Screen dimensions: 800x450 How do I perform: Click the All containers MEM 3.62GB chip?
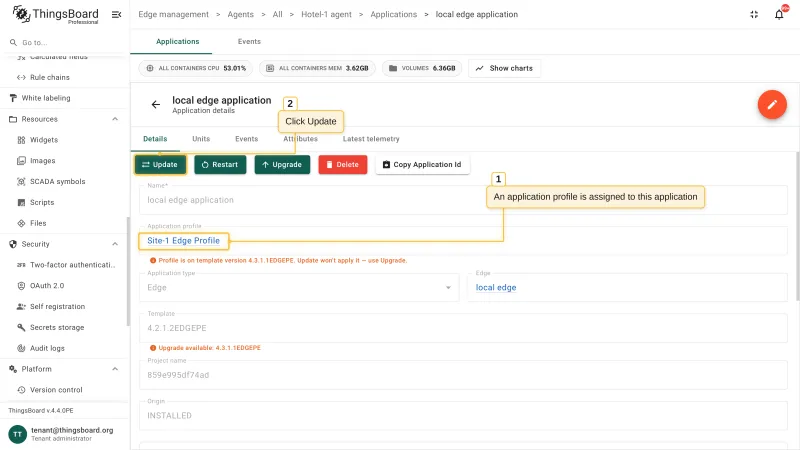[x=317, y=68]
